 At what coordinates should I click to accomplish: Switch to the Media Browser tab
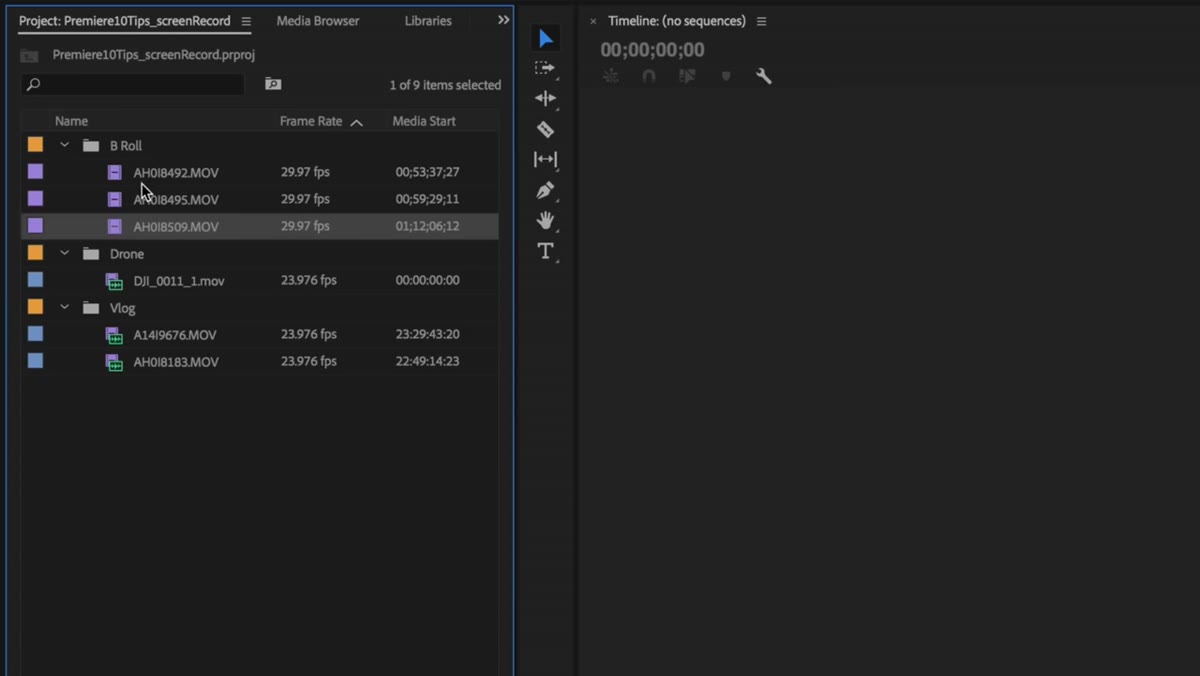318,21
